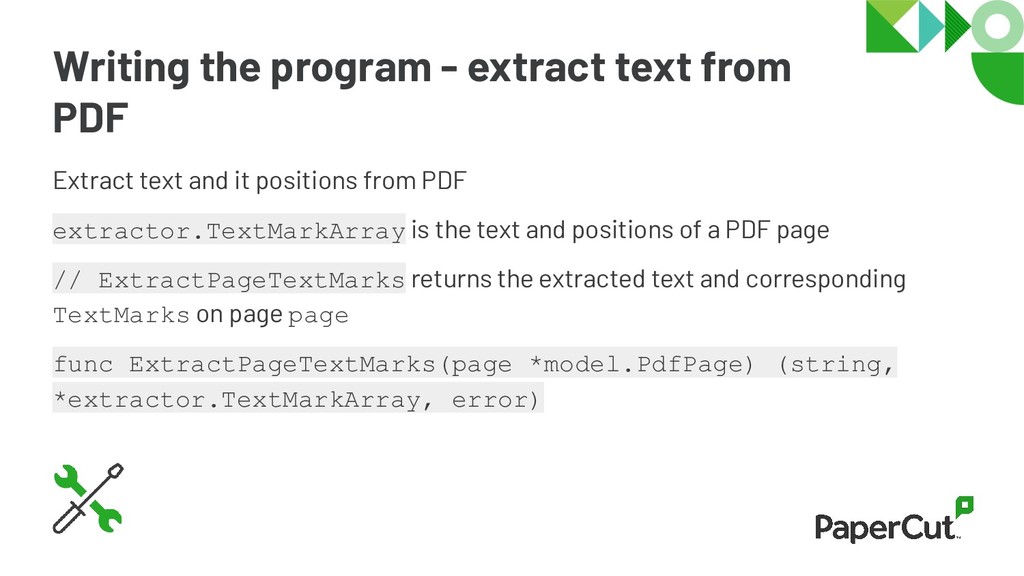The width and height of the screenshot is (1024, 576).
Task: Click the func ExtractPageTextMarks signature line
Action: [x=475, y=362]
